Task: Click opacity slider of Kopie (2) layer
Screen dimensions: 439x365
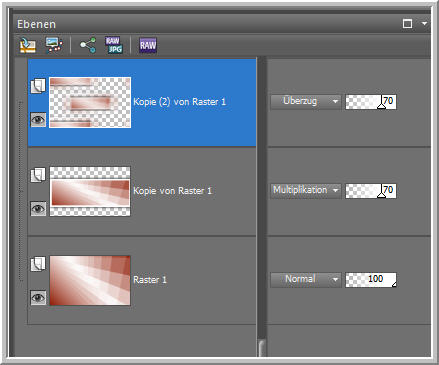Action: pyautogui.click(x=371, y=102)
